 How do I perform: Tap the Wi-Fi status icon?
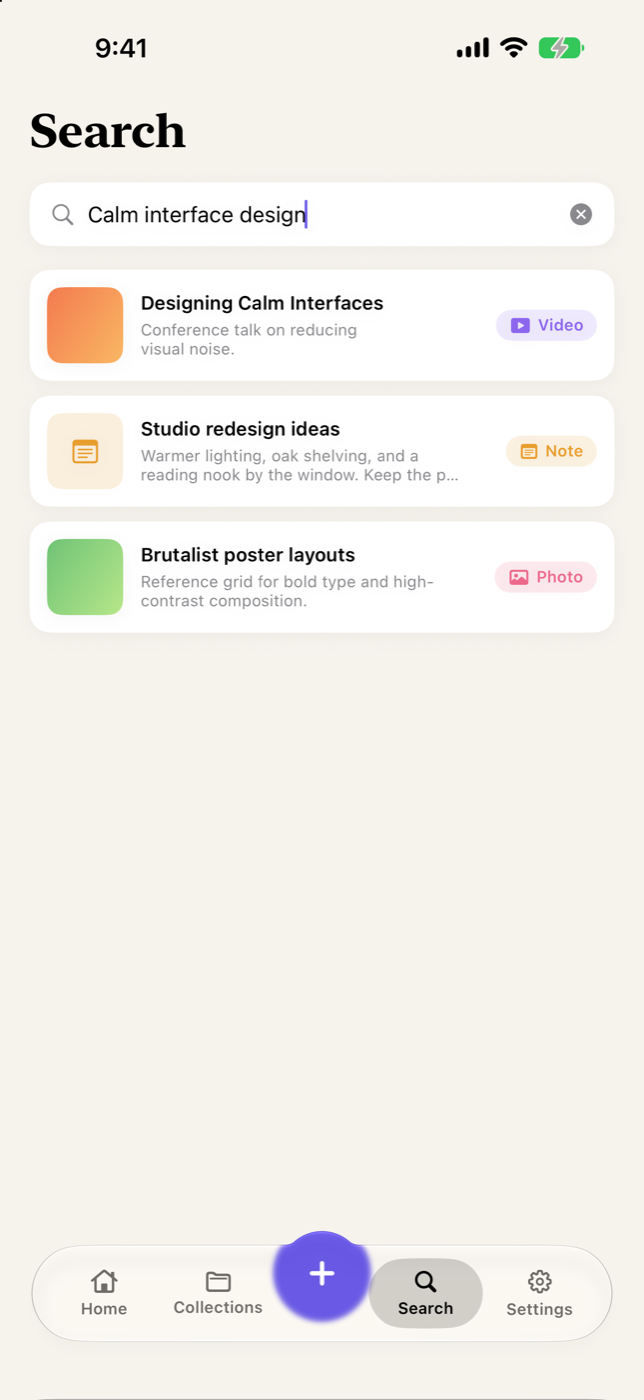click(x=514, y=48)
